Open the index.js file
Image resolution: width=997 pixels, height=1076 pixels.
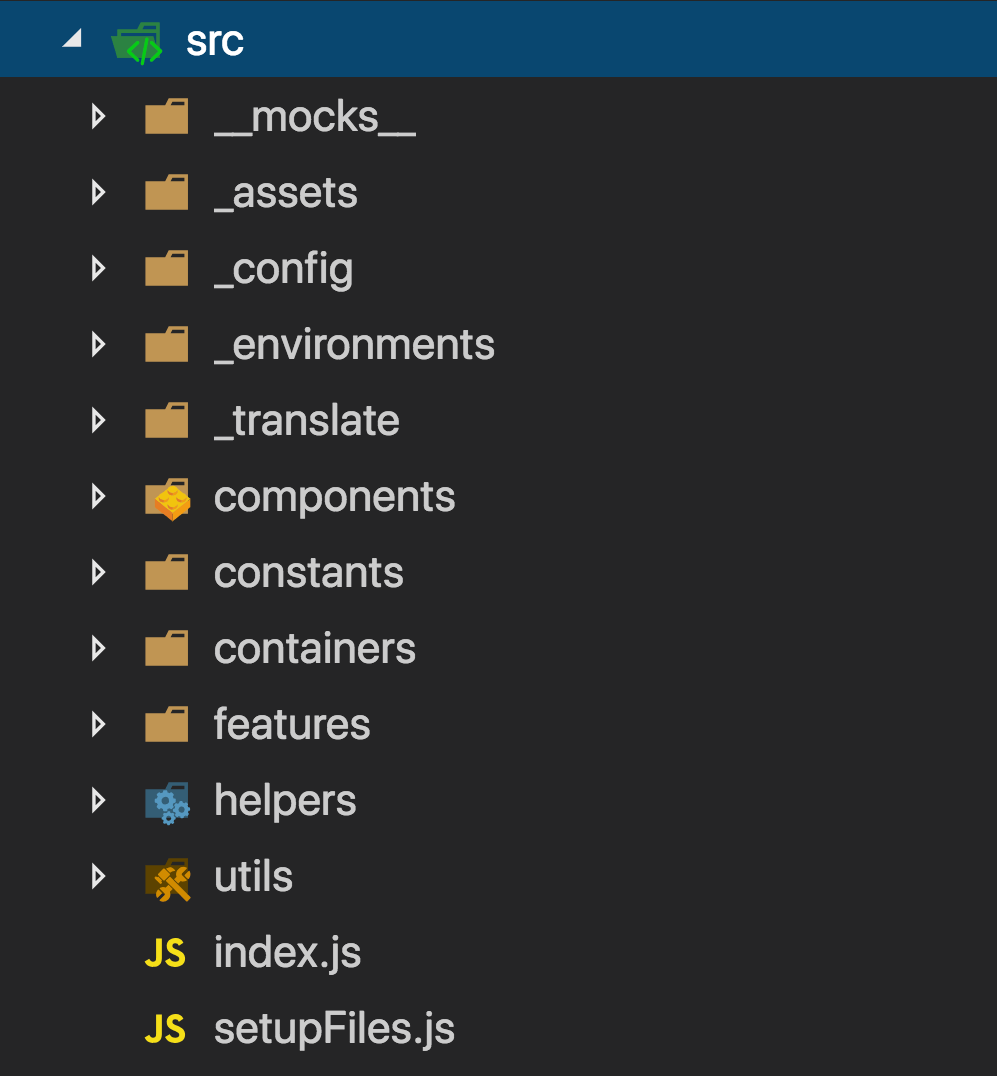point(288,953)
